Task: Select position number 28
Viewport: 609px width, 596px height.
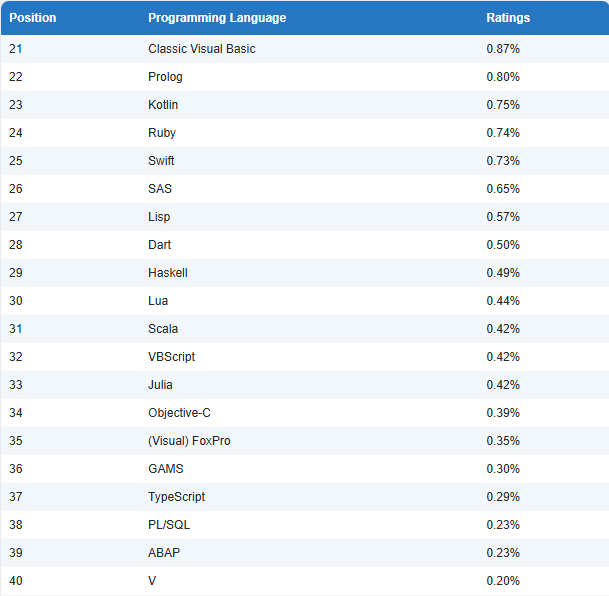Action: coord(16,245)
